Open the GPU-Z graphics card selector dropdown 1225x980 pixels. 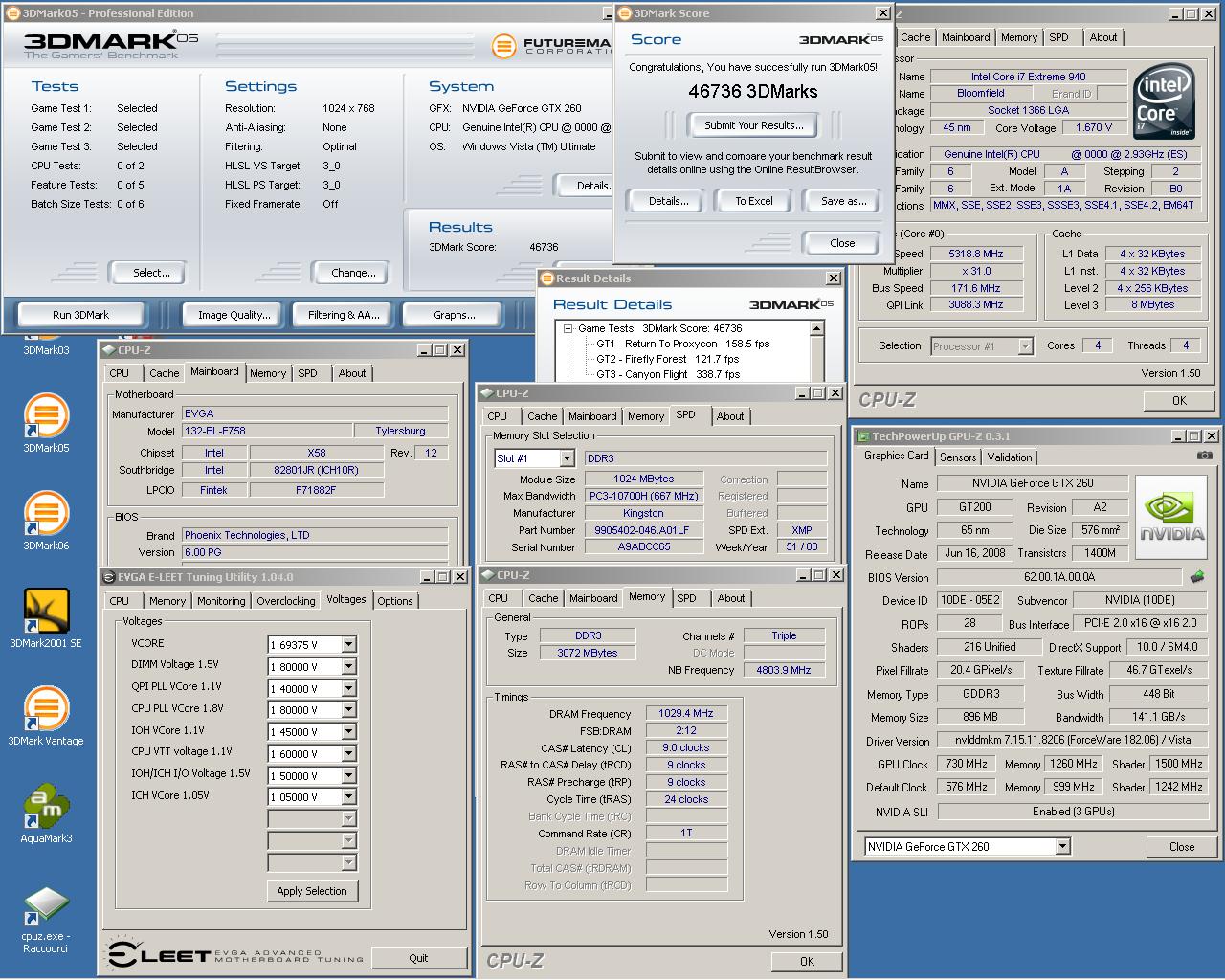[1062, 847]
